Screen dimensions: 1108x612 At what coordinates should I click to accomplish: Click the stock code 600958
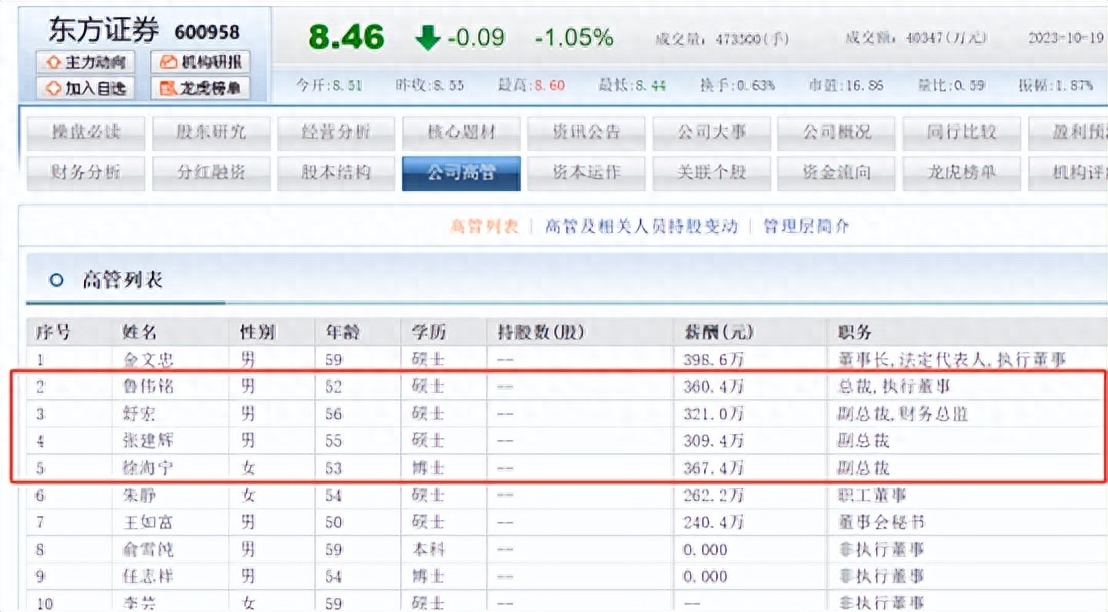207,32
